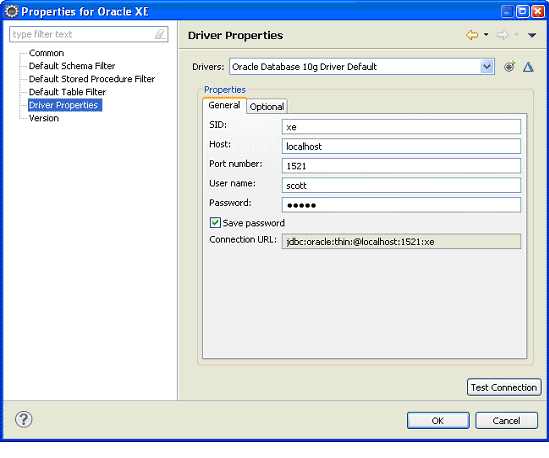Select Version in the tree
549x458 pixels.
tap(44, 118)
